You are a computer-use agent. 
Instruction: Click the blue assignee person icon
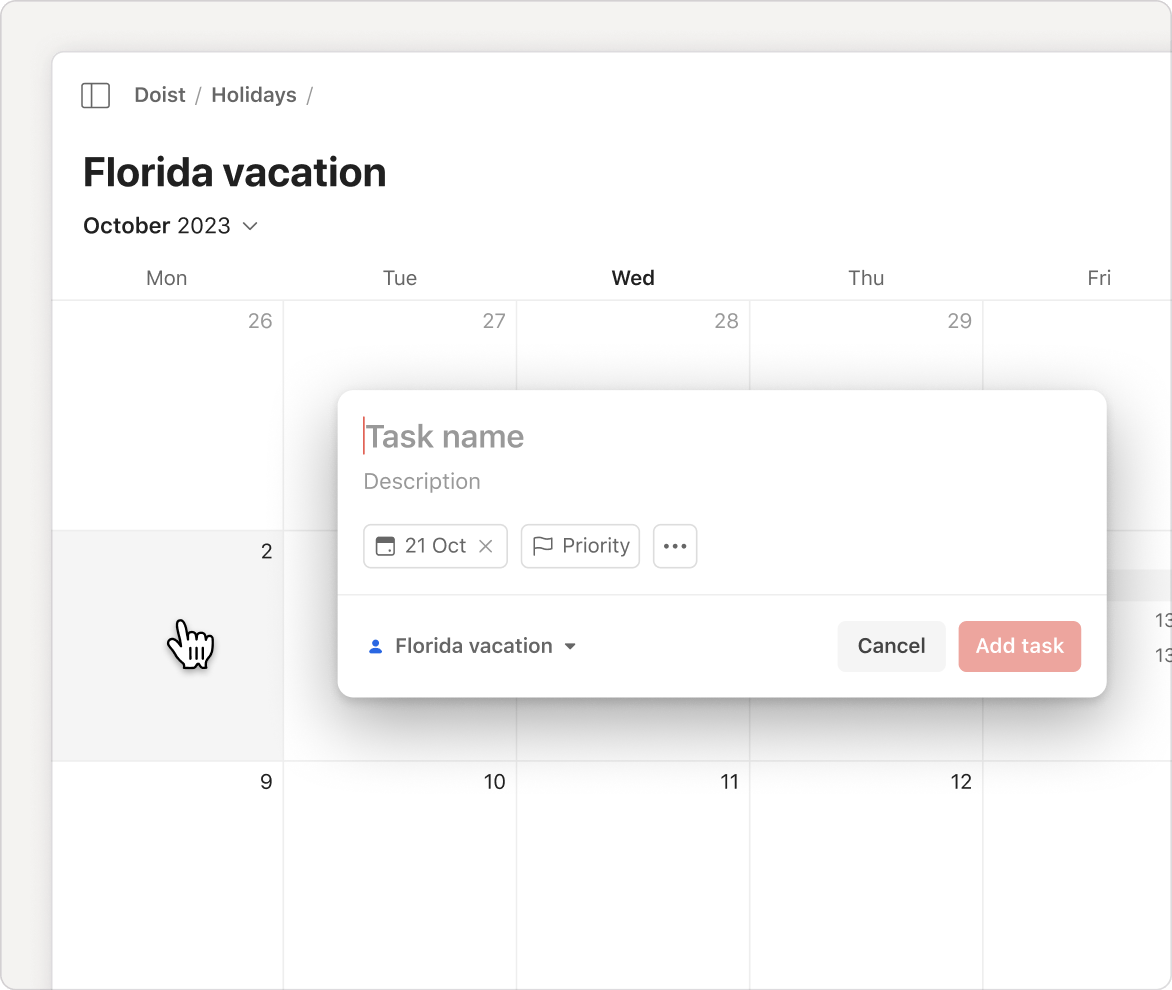pyautogui.click(x=375, y=646)
